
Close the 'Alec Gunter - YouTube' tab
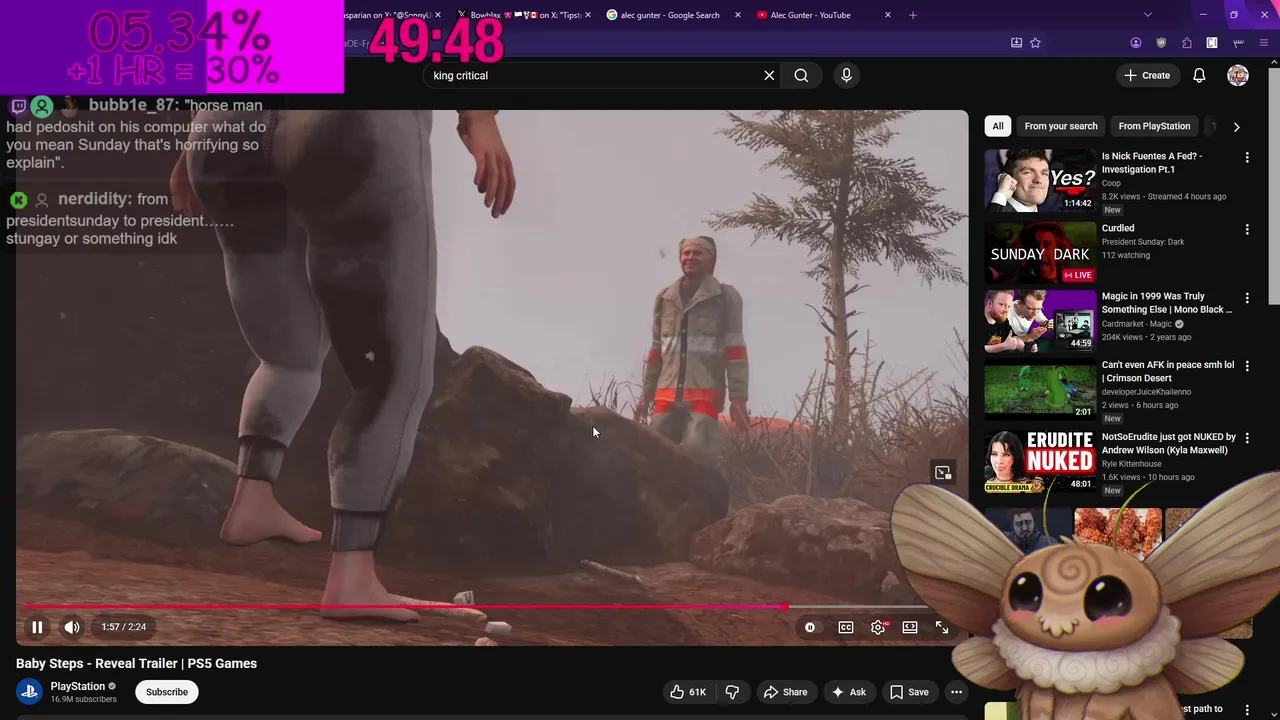(x=888, y=15)
